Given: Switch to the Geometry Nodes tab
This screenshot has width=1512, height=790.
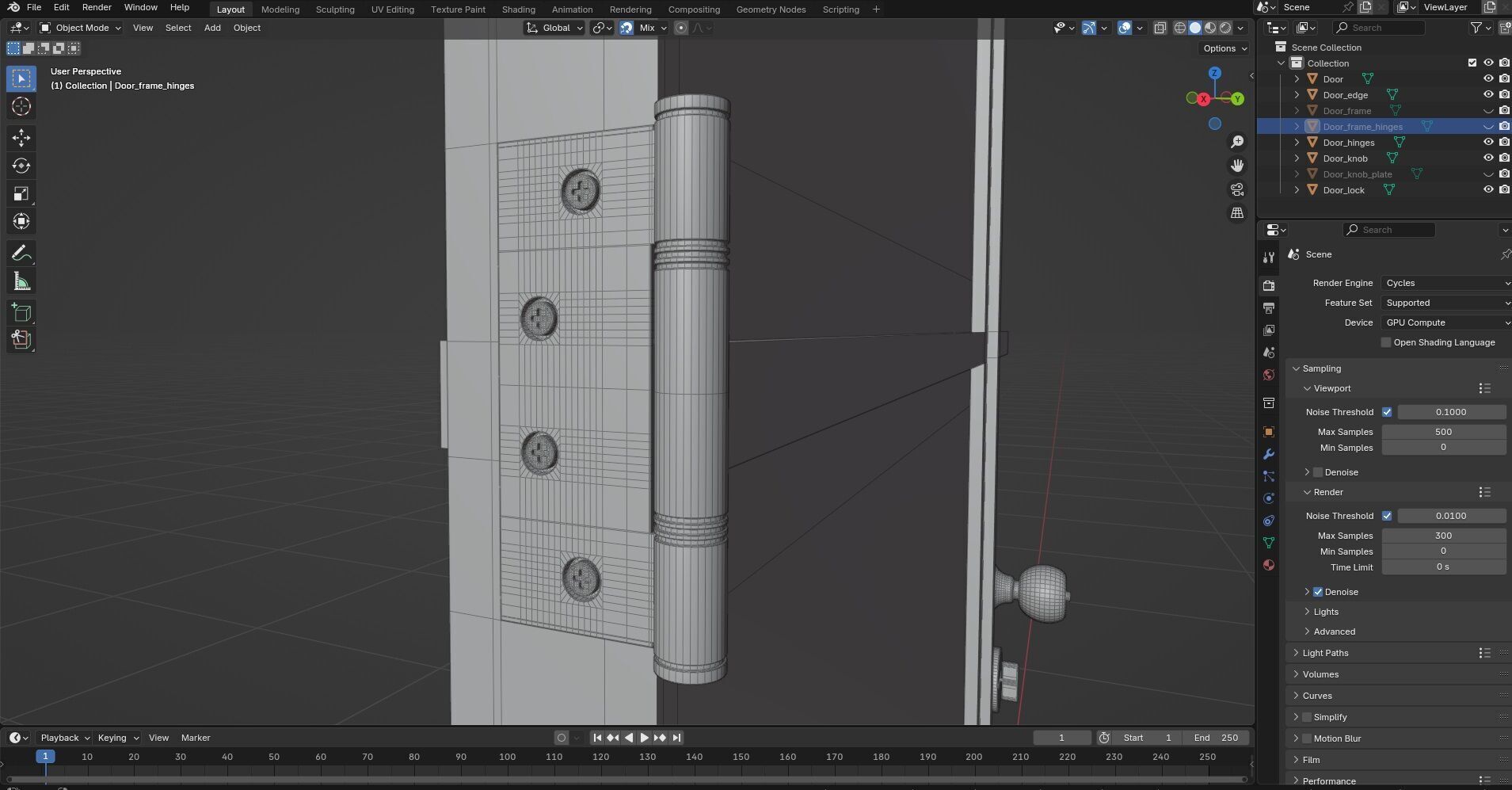Looking at the screenshot, I should coord(771,10).
